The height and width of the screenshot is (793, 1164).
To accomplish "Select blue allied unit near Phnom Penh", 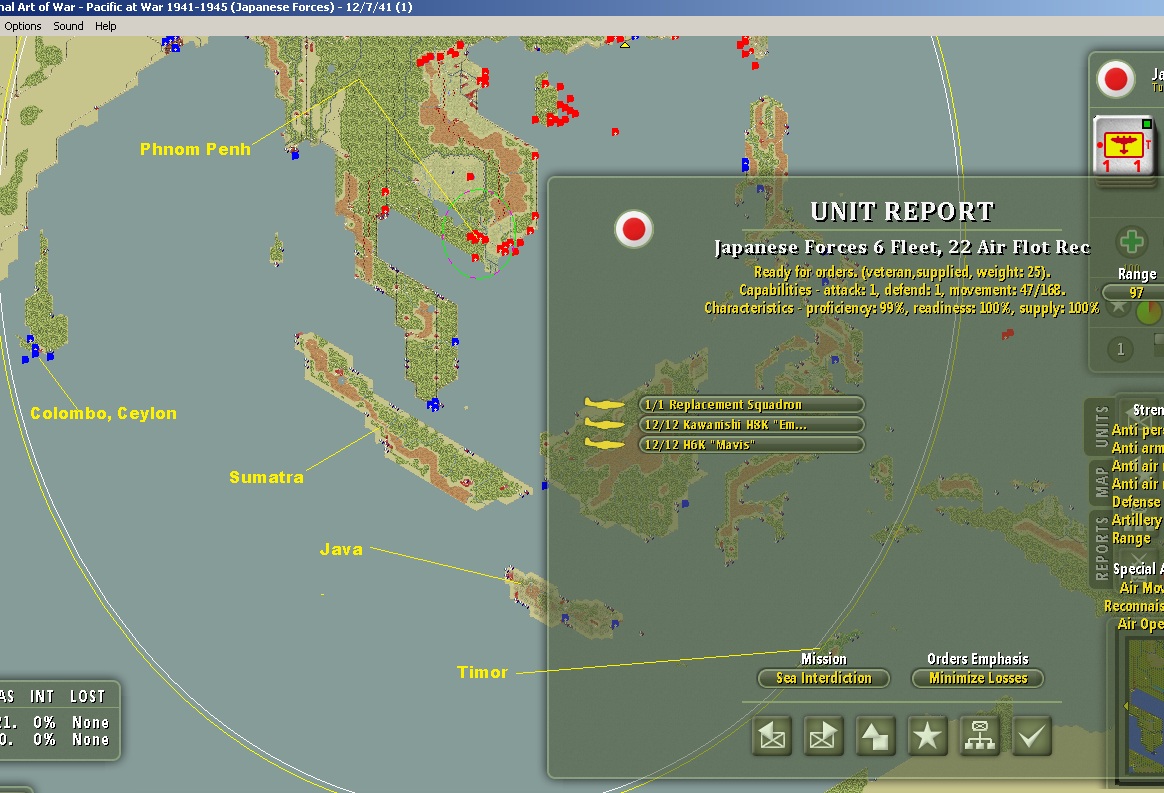I will tap(295, 154).
